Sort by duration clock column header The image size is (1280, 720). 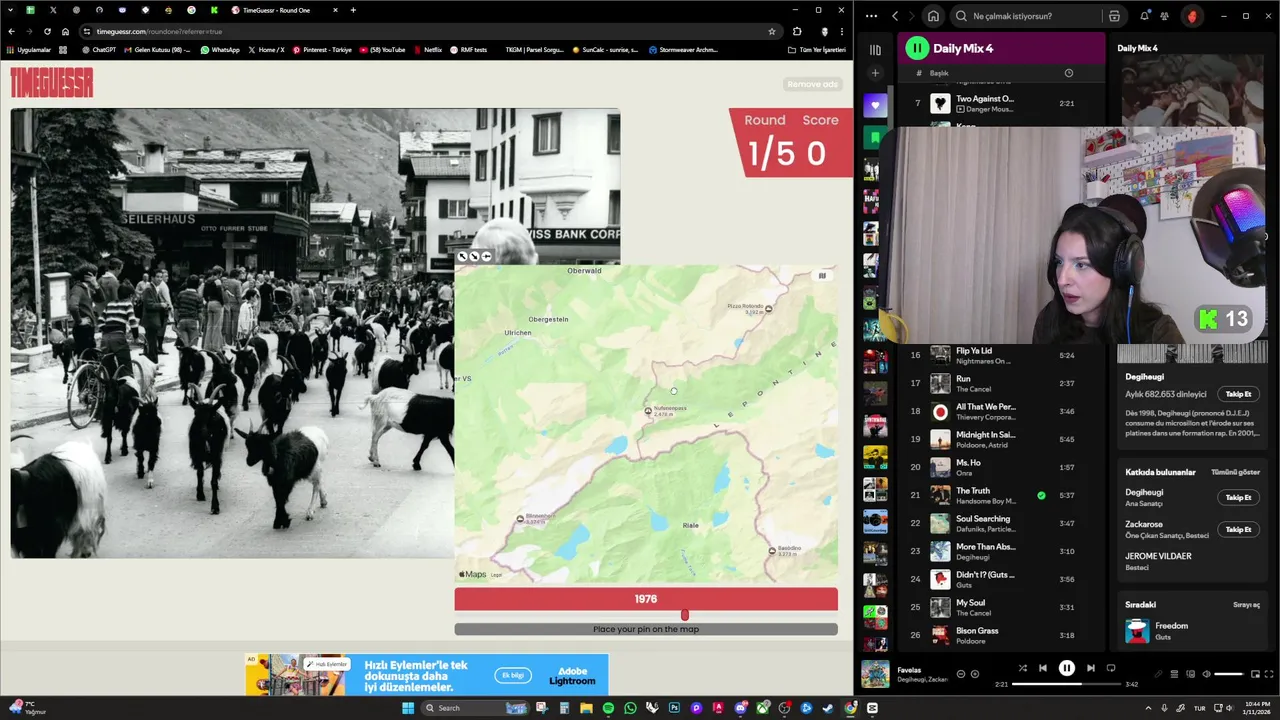pos(1068,73)
